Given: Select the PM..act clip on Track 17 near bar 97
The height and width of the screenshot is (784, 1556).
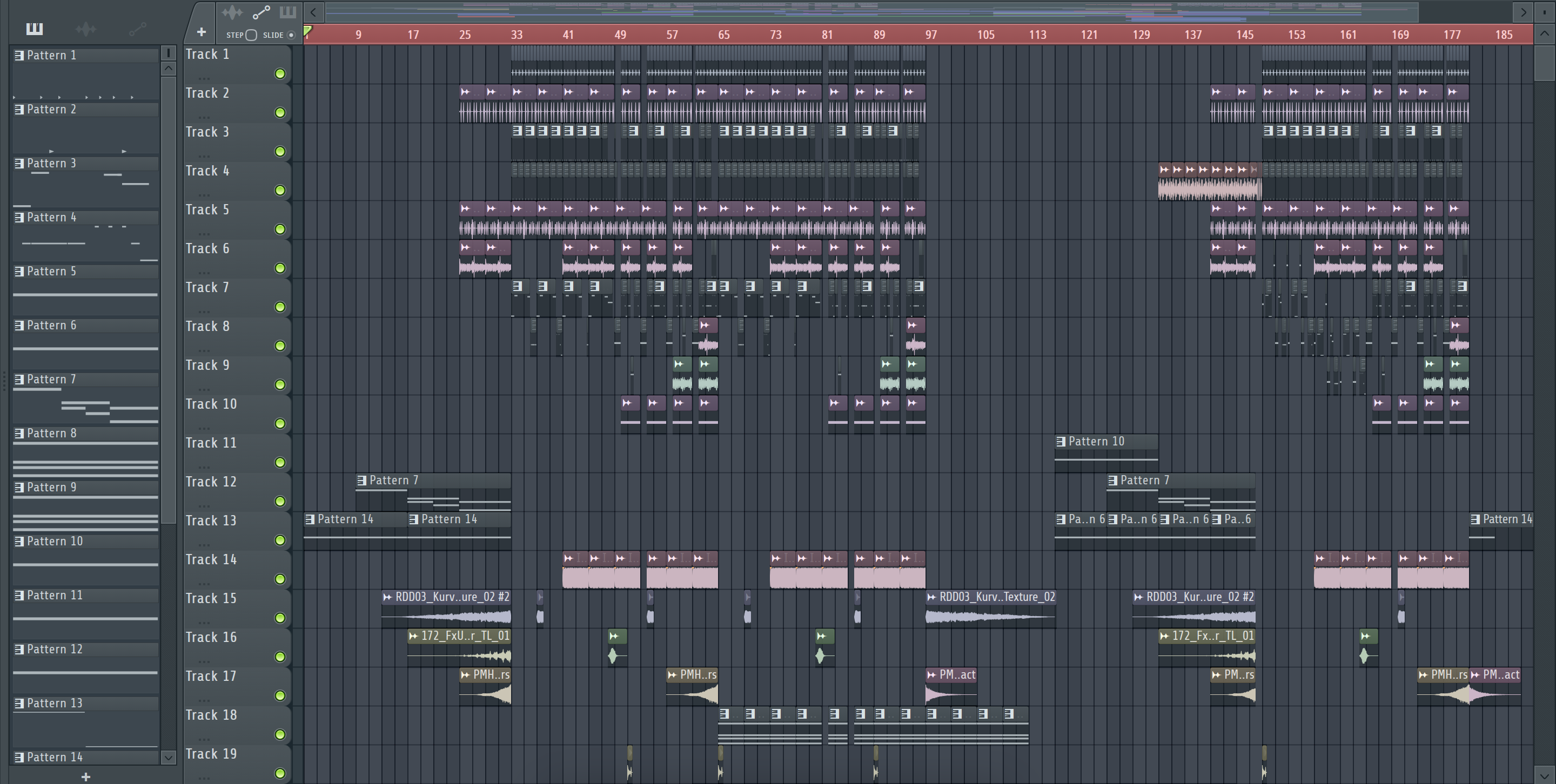Looking at the screenshot, I should [x=951, y=687].
